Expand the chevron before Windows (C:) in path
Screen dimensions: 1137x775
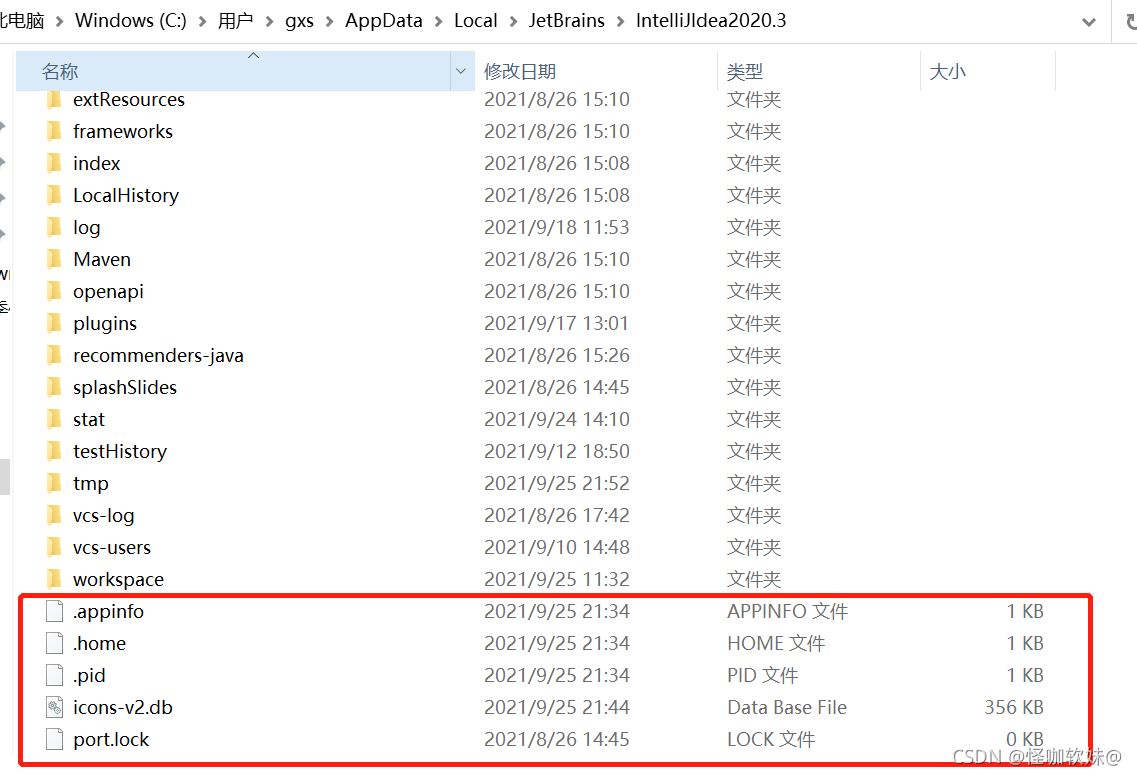pos(59,22)
